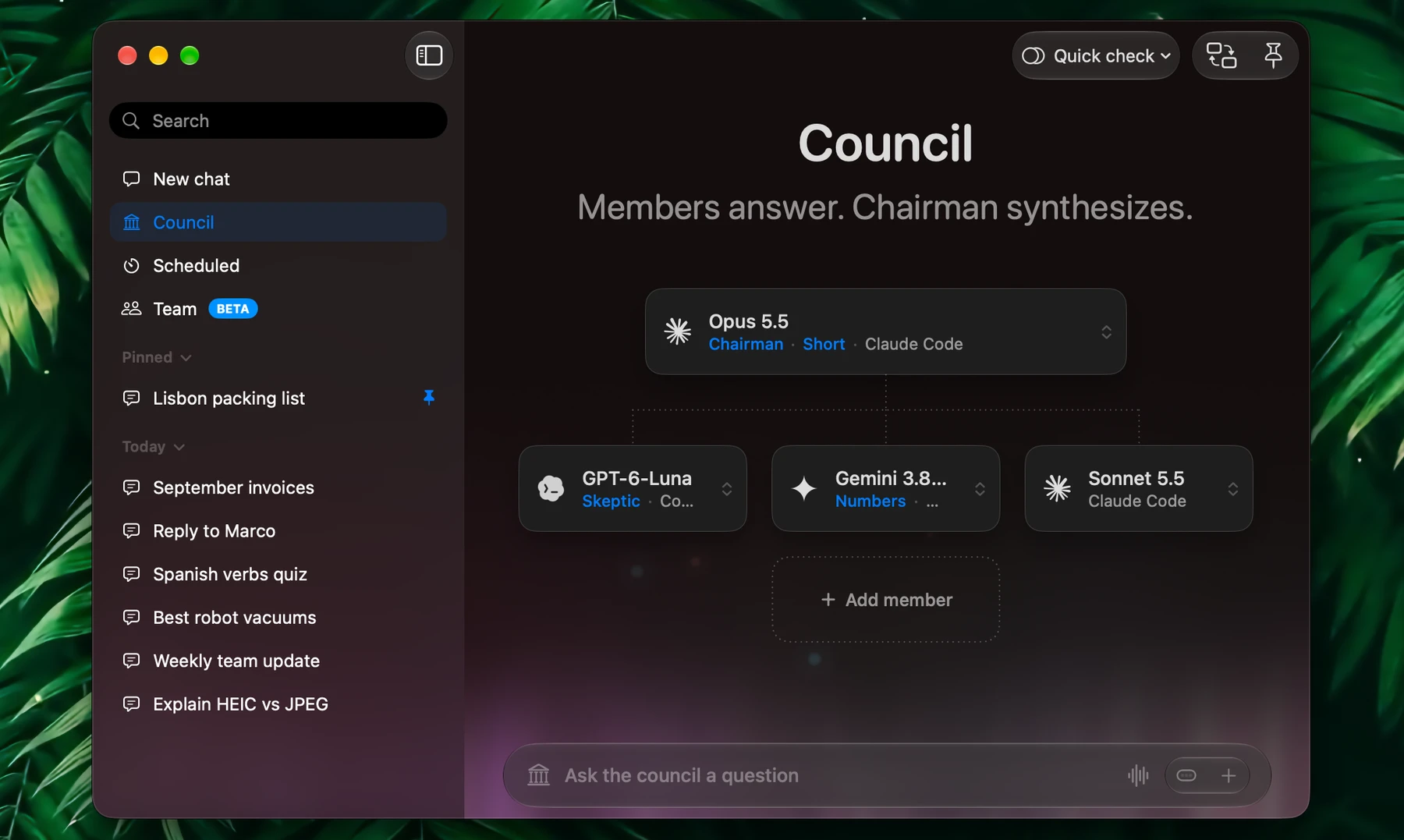Open the Team section
Screen dimensions: 1404x840
278,309
